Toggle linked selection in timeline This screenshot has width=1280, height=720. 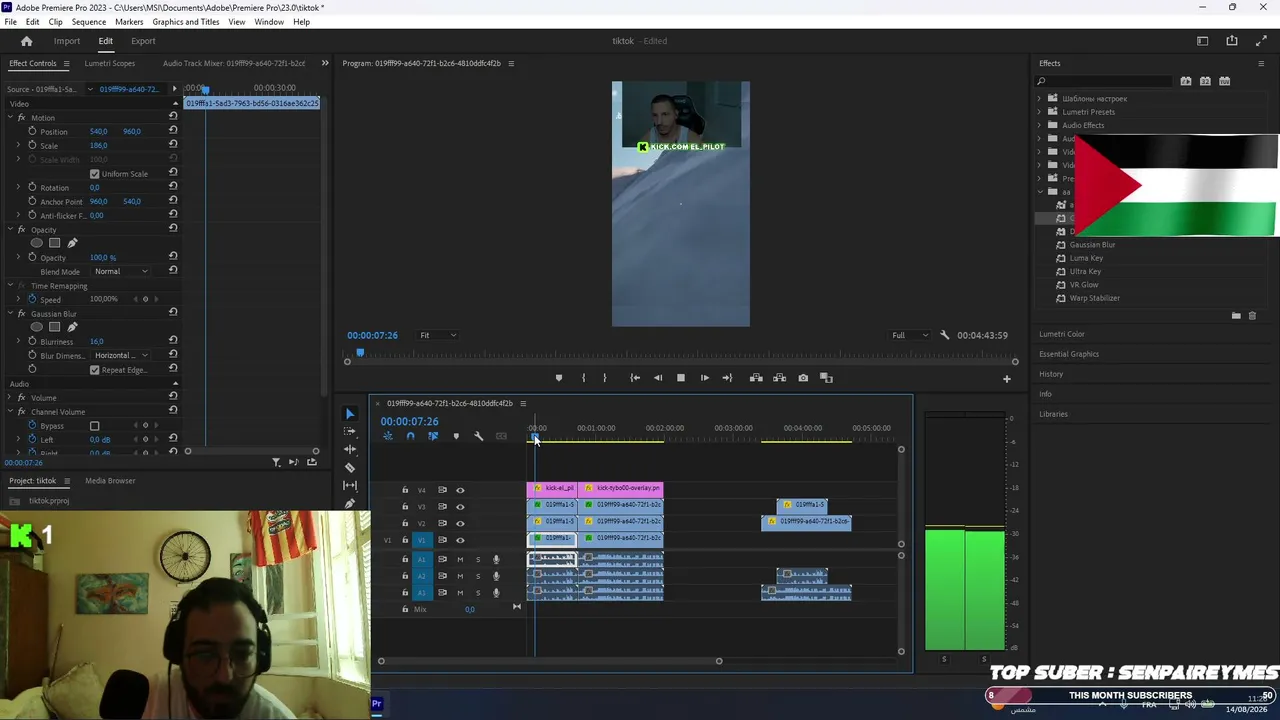pyautogui.click(x=433, y=436)
